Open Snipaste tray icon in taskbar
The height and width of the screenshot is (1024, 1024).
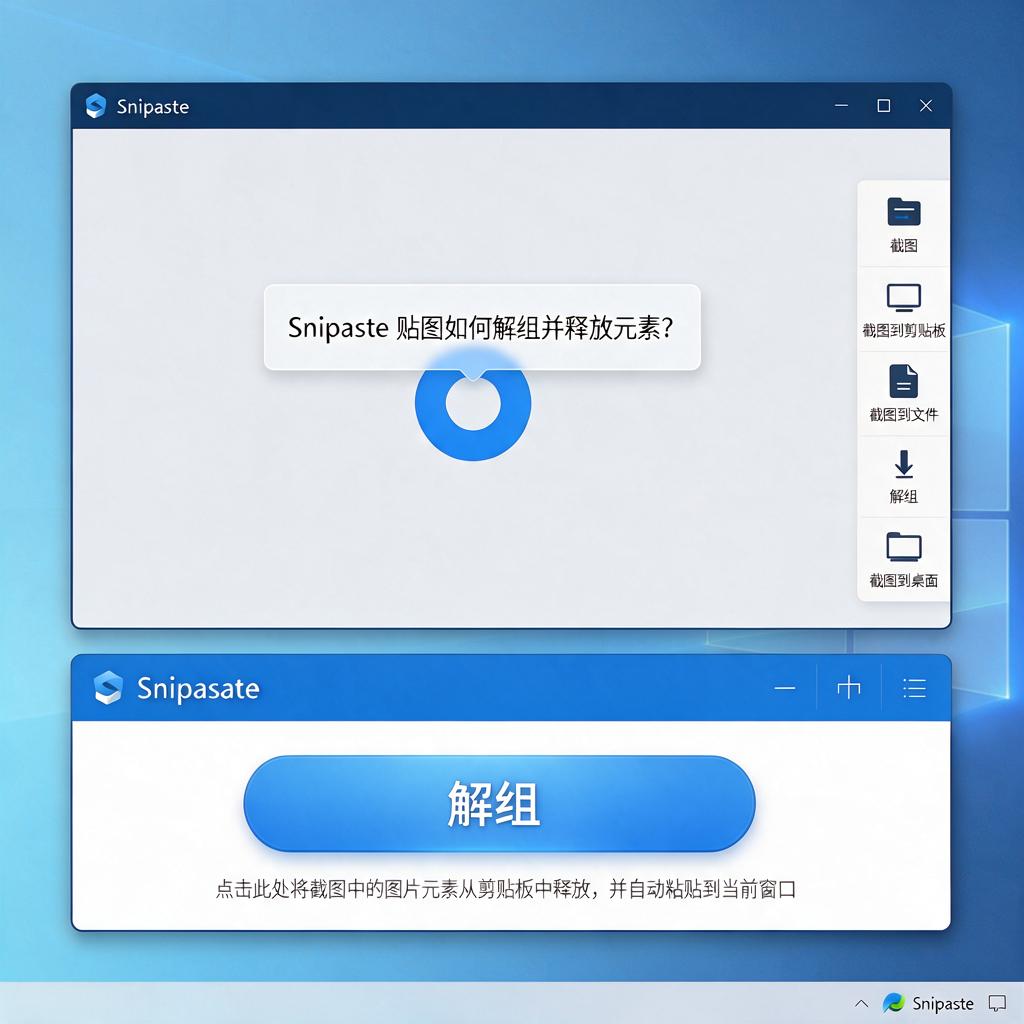click(x=893, y=1002)
